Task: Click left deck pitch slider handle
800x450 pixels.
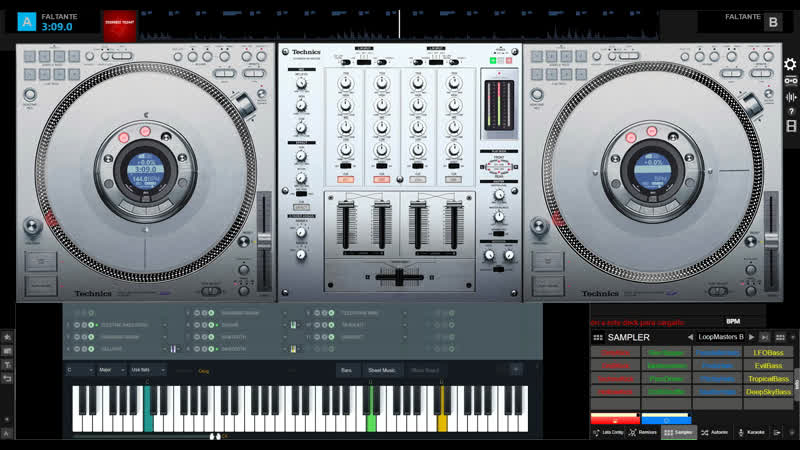Action: (264, 241)
